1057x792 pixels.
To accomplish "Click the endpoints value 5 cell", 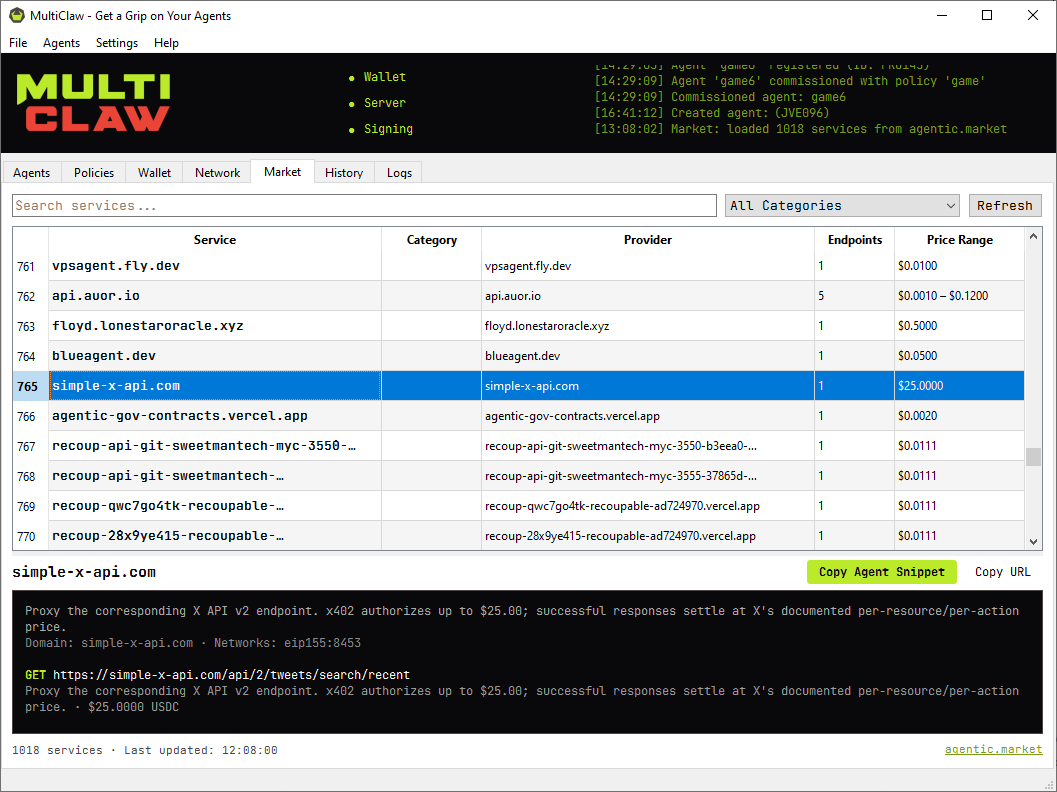I will click(854, 296).
